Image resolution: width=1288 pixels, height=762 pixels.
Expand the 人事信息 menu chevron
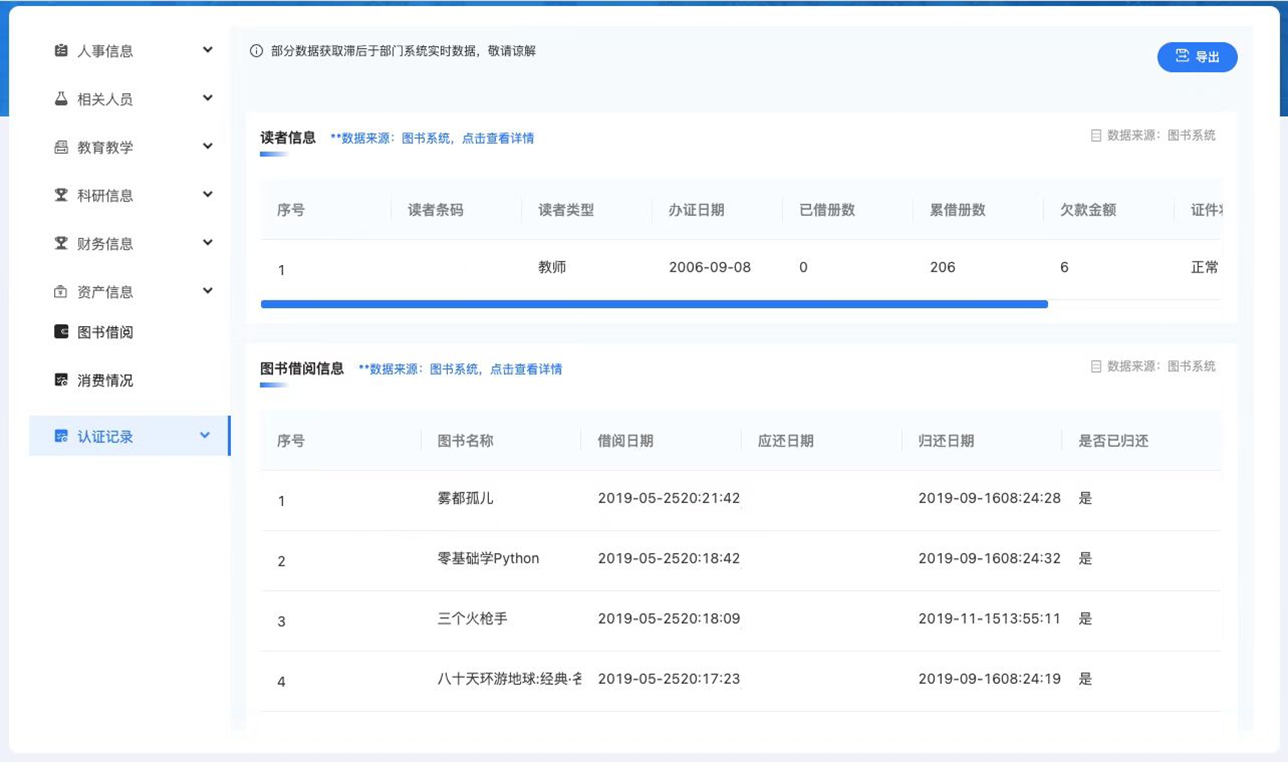[207, 50]
